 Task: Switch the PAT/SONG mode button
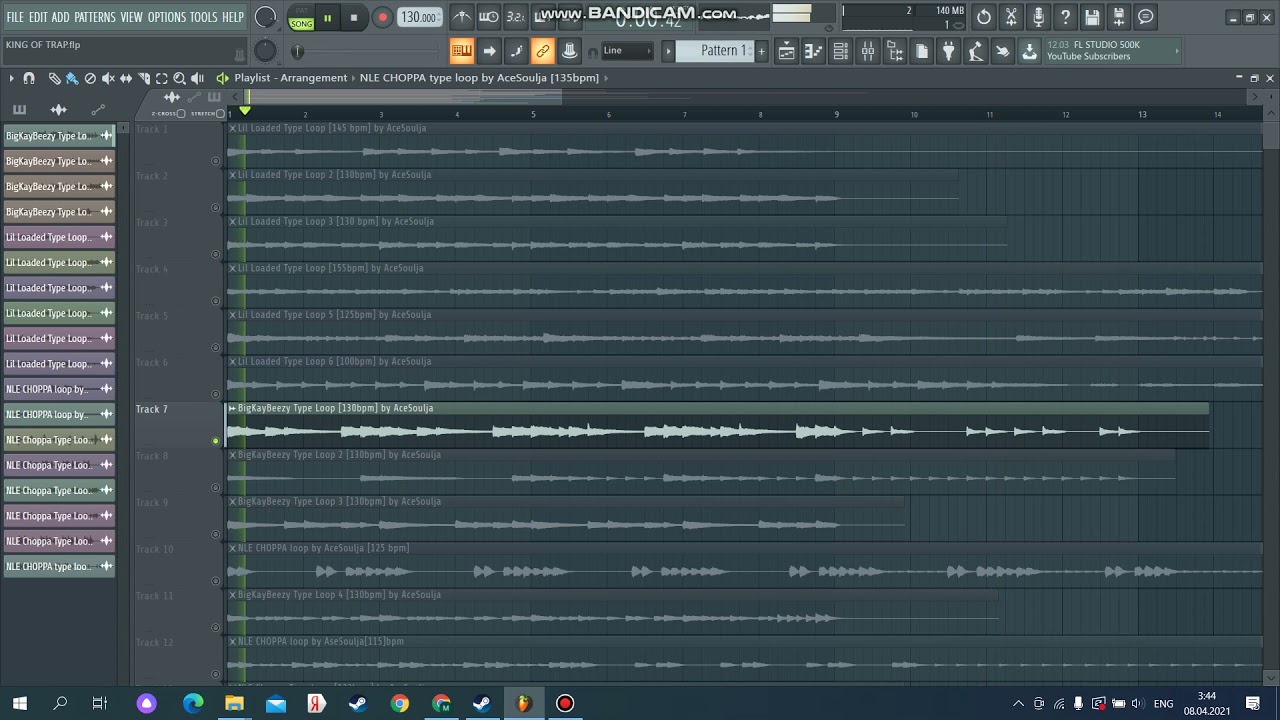[301, 17]
